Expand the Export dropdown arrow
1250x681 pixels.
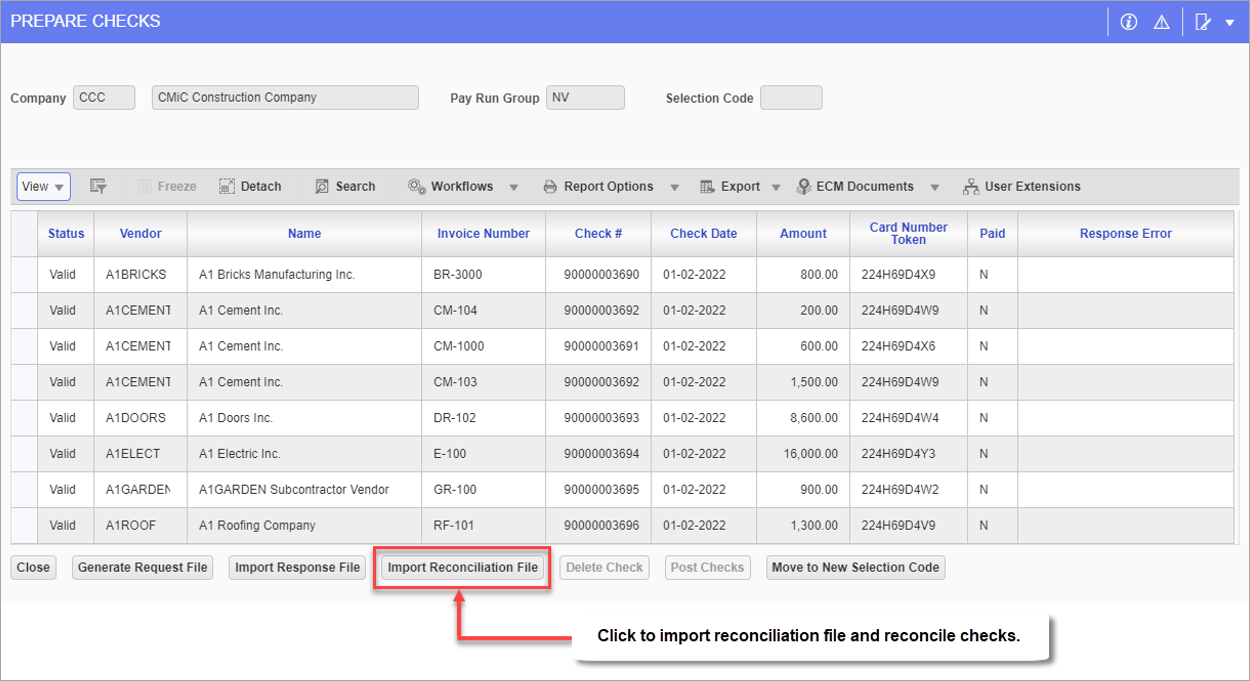(778, 187)
